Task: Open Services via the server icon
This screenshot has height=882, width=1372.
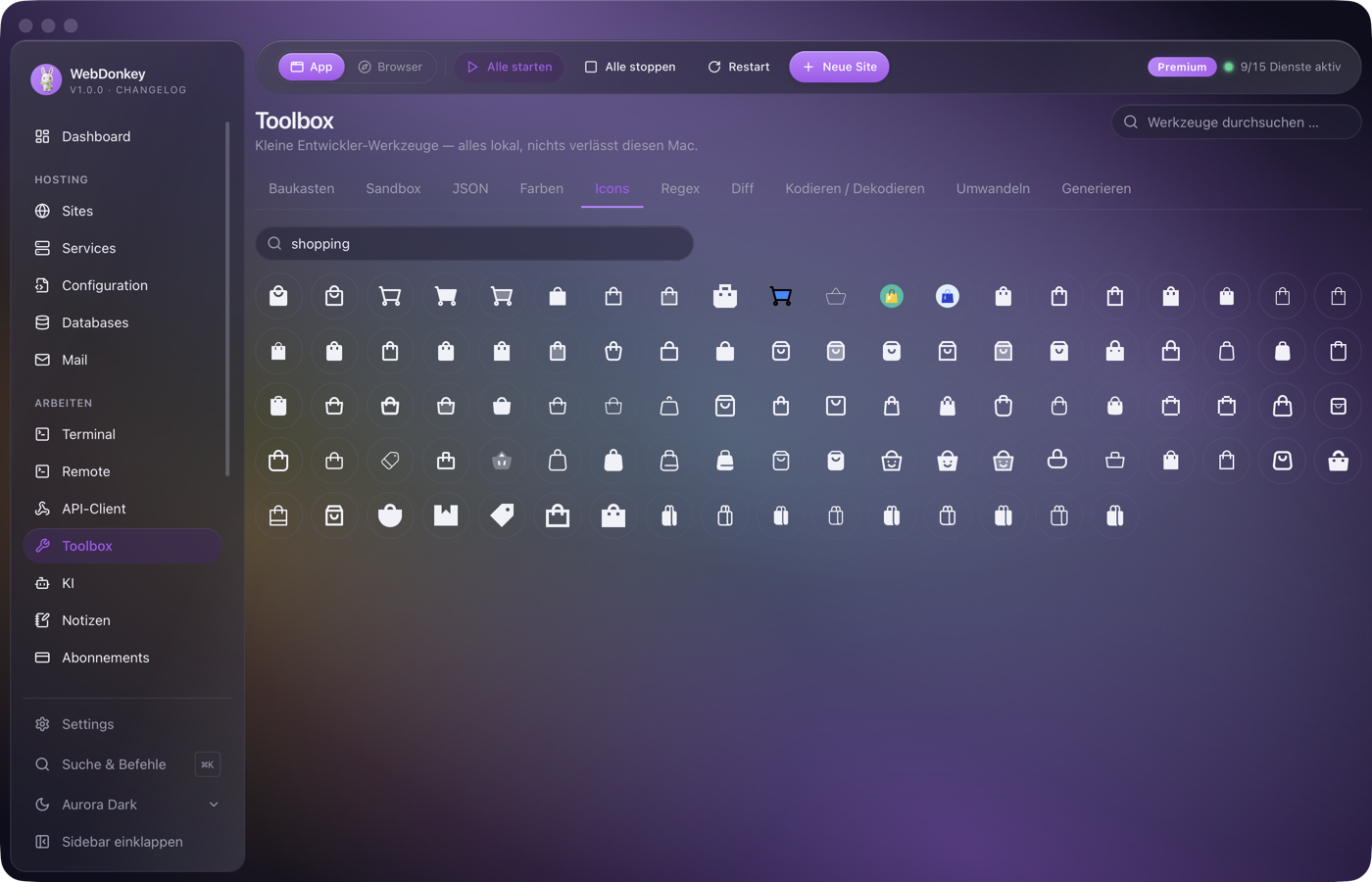Action: [42, 248]
